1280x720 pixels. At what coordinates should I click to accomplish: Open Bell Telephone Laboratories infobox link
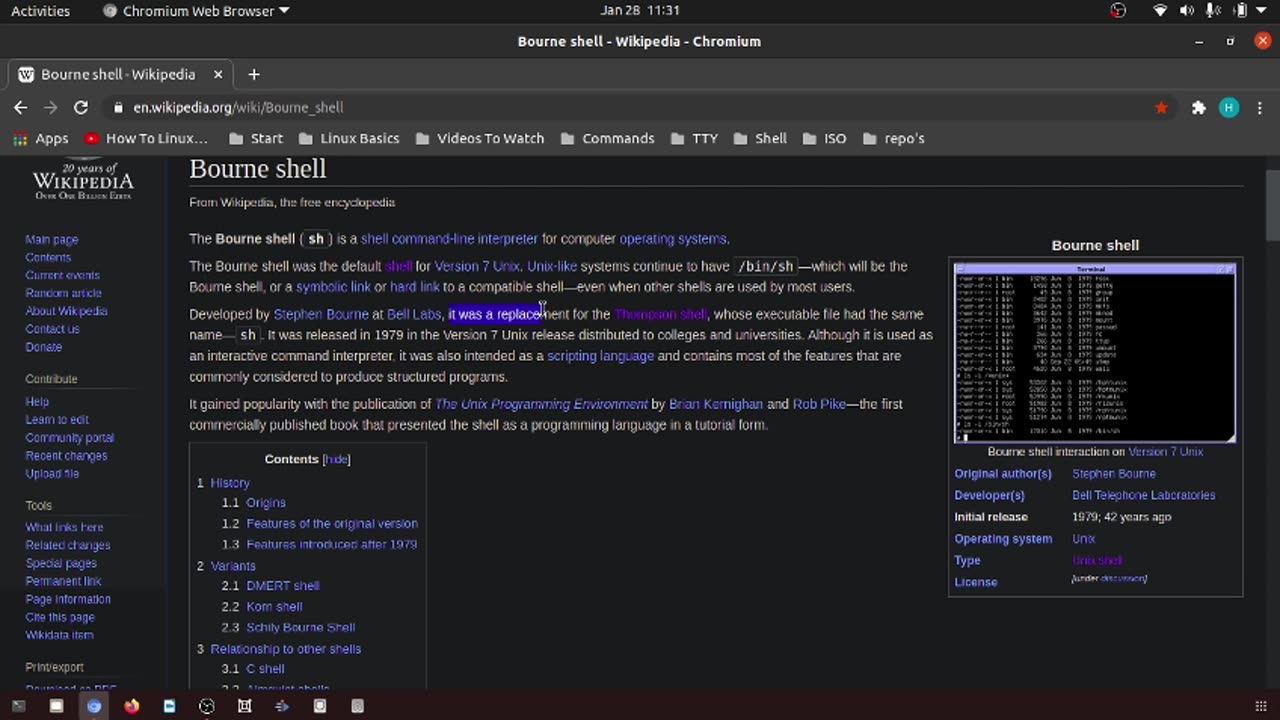point(1143,495)
